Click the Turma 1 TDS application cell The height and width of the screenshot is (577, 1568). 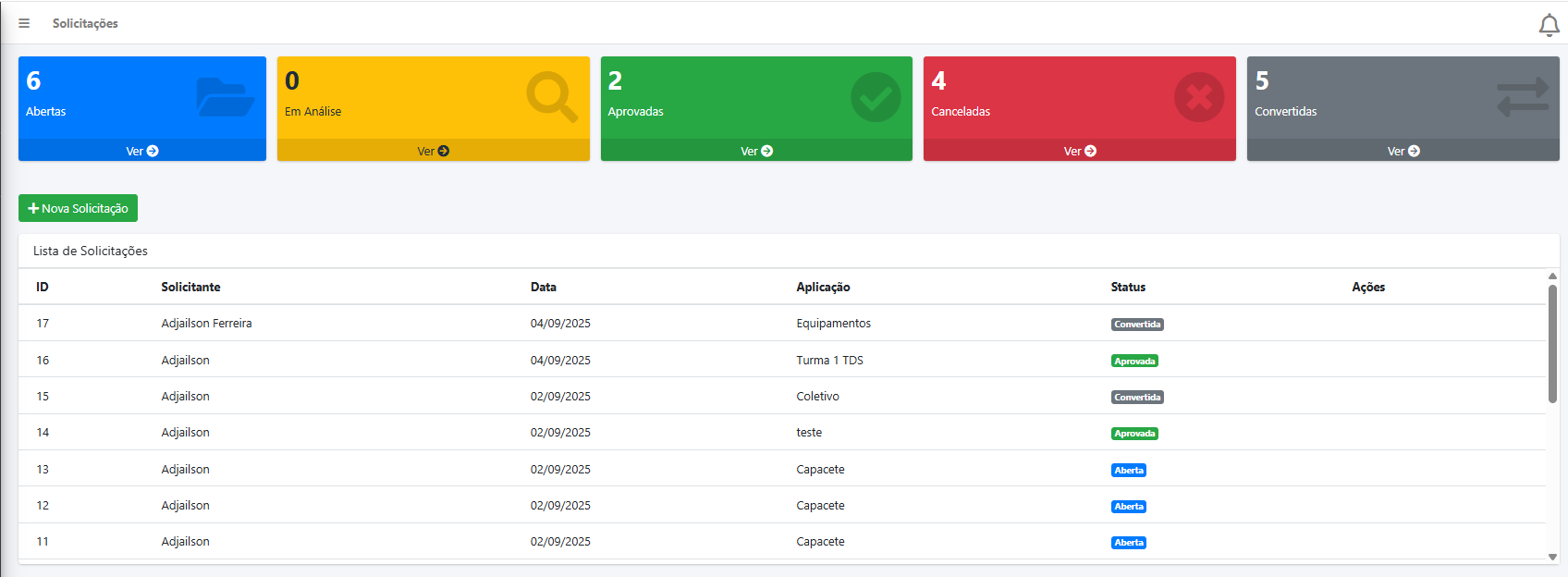click(x=829, y=360)
